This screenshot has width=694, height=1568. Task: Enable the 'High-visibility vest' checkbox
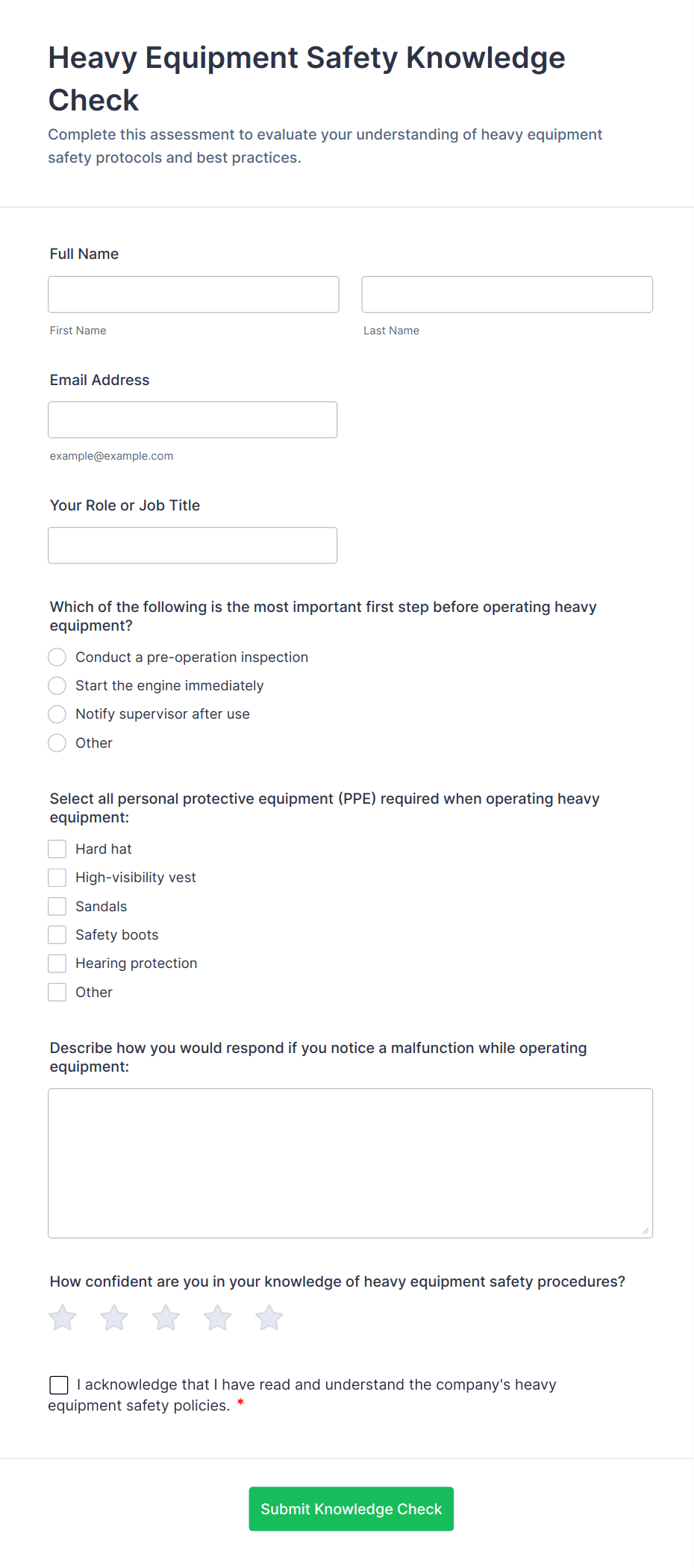(x=57, y=877)
